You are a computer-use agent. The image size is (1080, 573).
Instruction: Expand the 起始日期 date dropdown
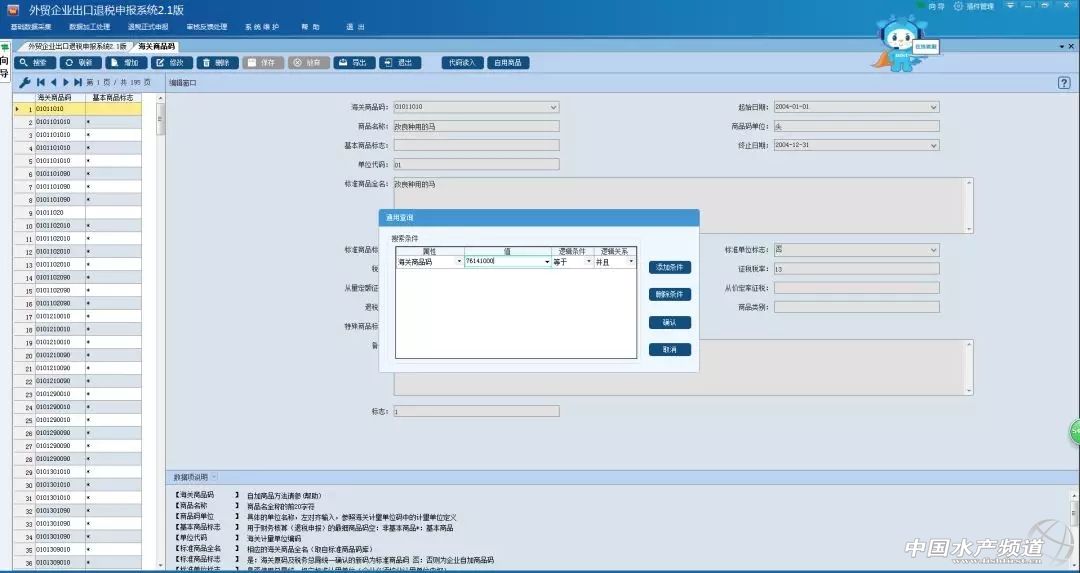(934, 107)
